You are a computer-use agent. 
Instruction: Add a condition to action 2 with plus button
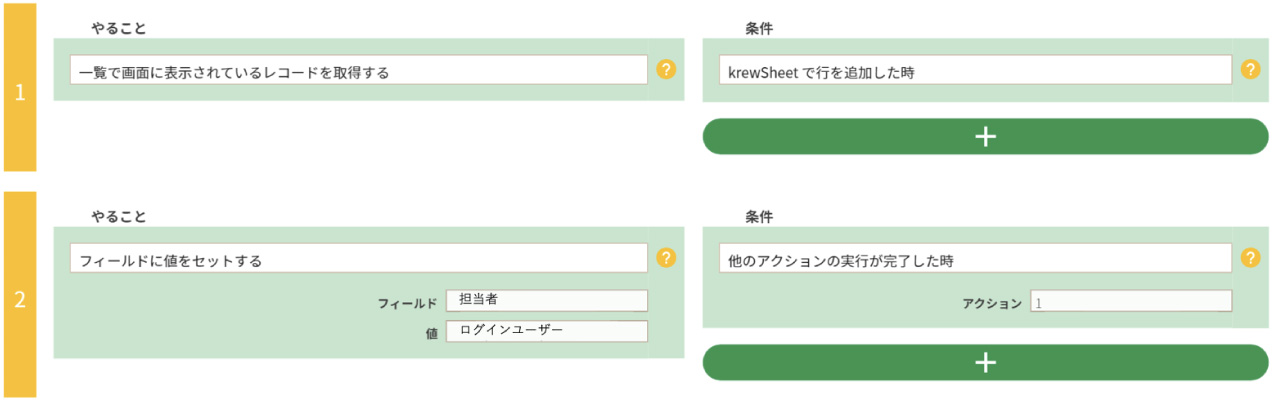click(x=985, y=362)
